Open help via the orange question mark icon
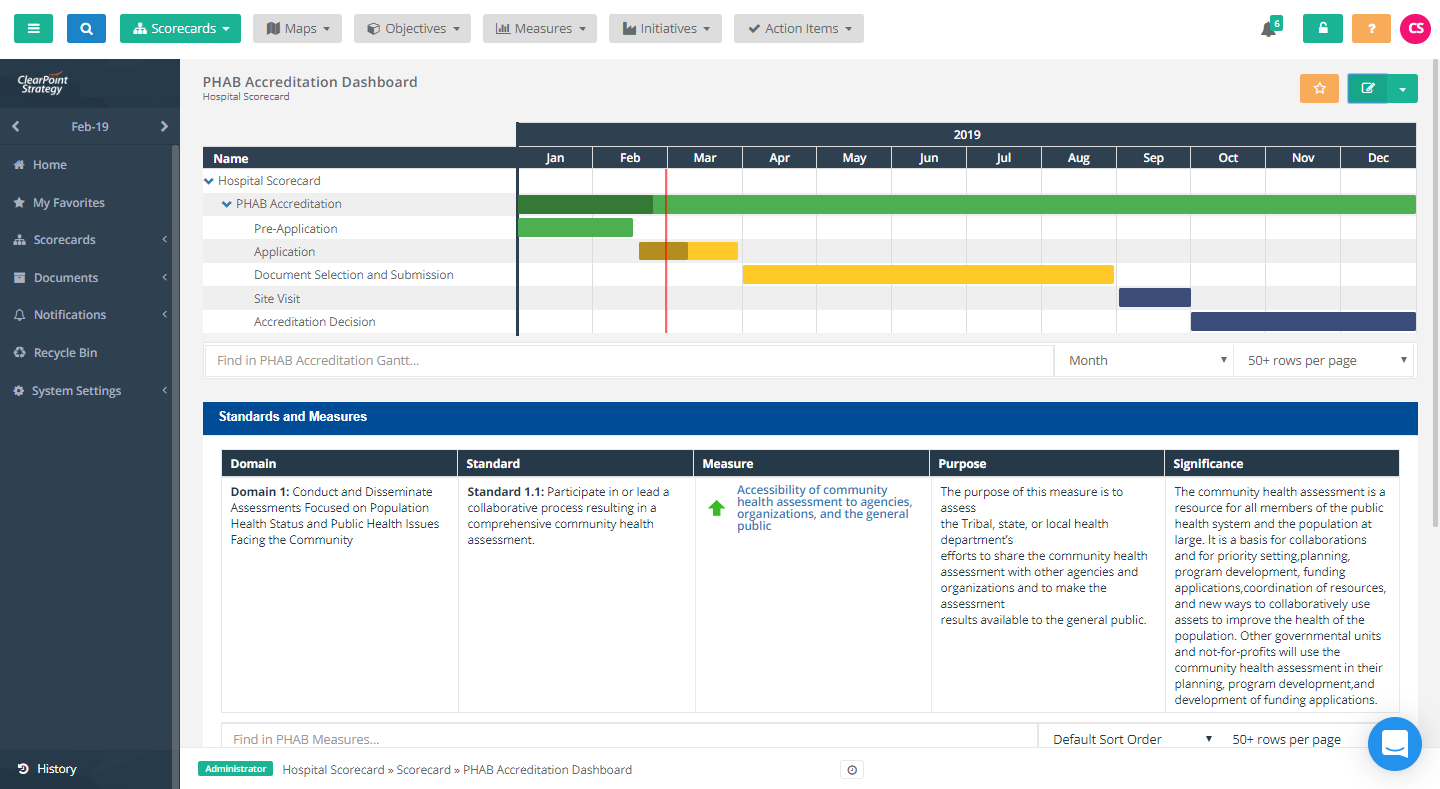1440x789 pixels. pyautogui.click(x=1370, y=28)
